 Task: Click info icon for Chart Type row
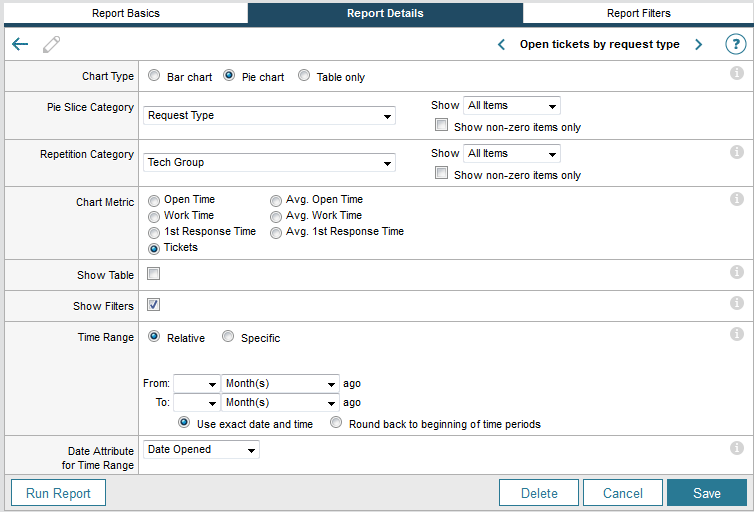[737, 73]
